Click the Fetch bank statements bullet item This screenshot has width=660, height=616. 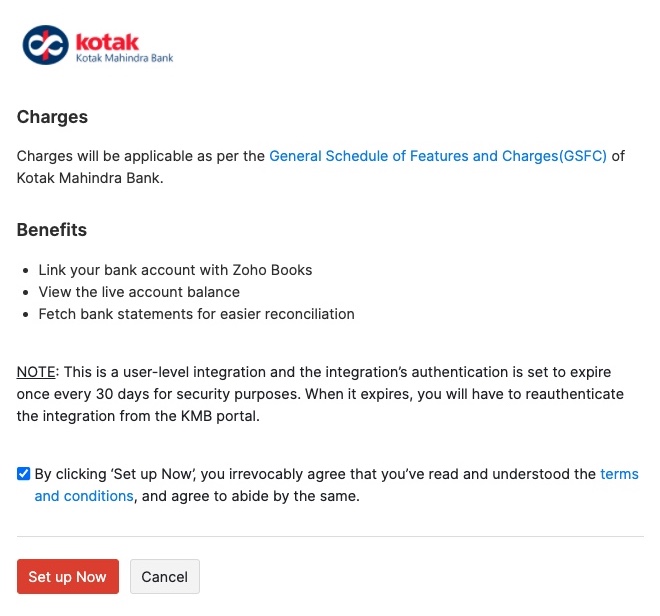click(x=196, y=314)
